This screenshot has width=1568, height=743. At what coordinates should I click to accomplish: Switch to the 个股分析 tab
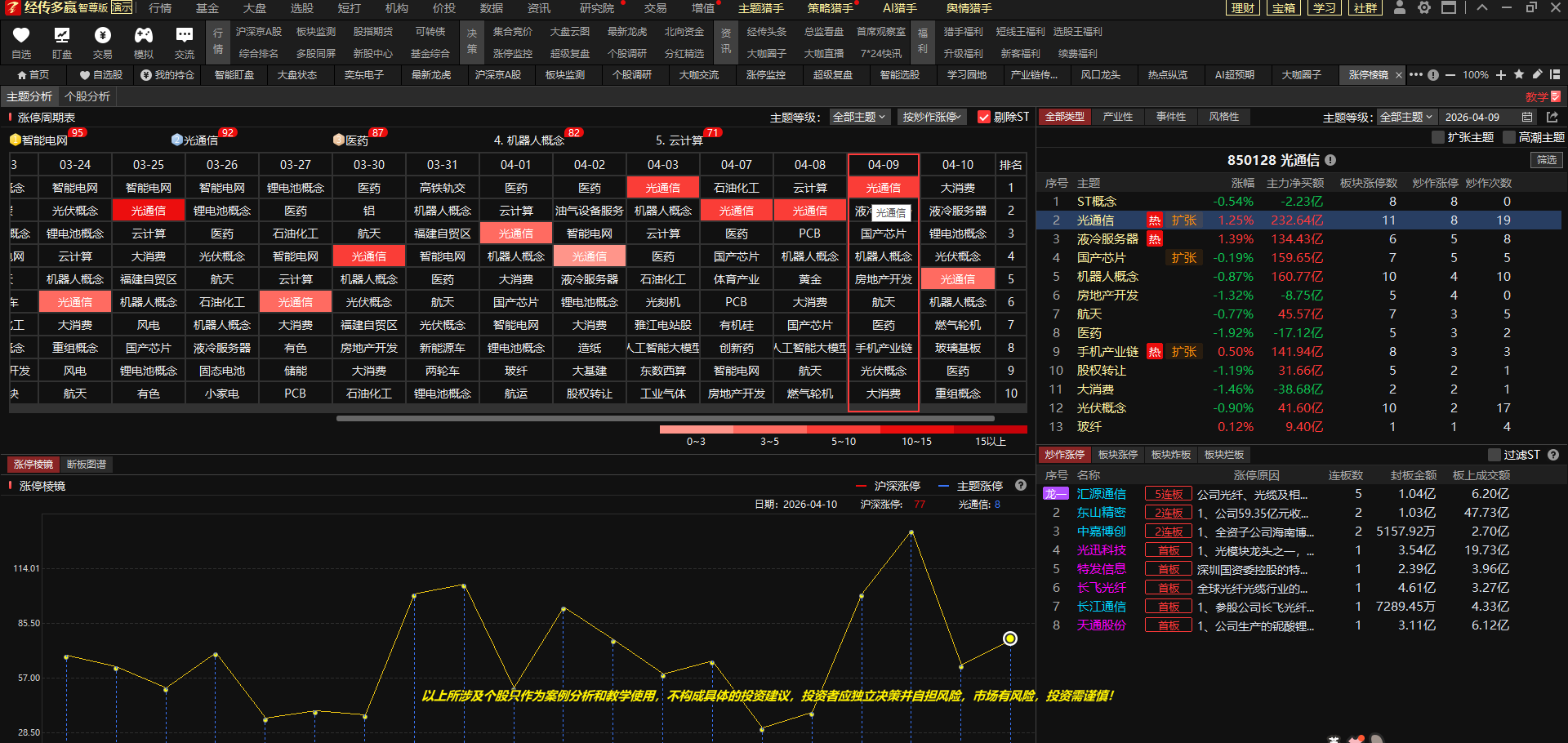87,96
